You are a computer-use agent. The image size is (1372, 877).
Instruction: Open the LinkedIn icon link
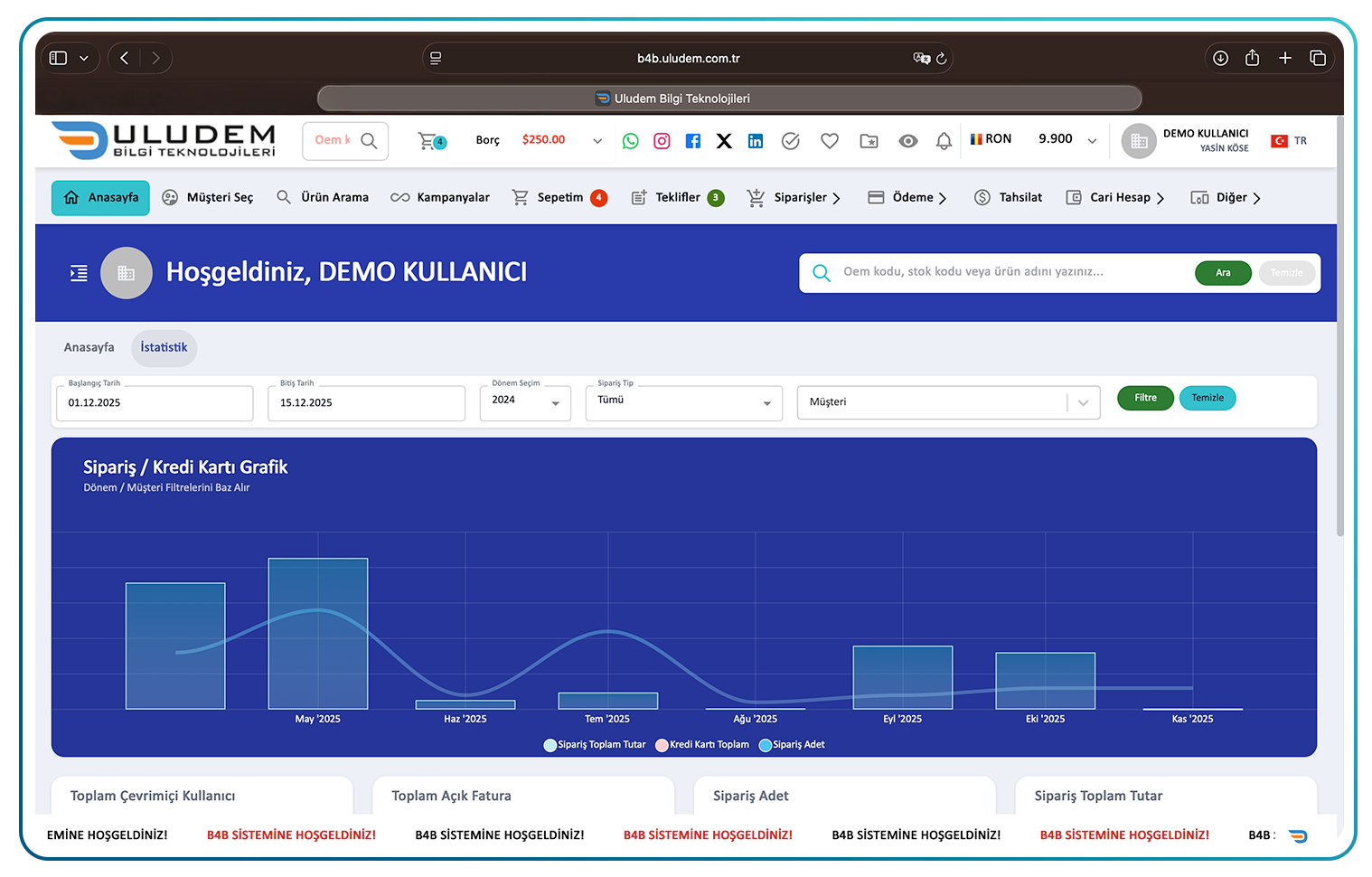(756, 141)
